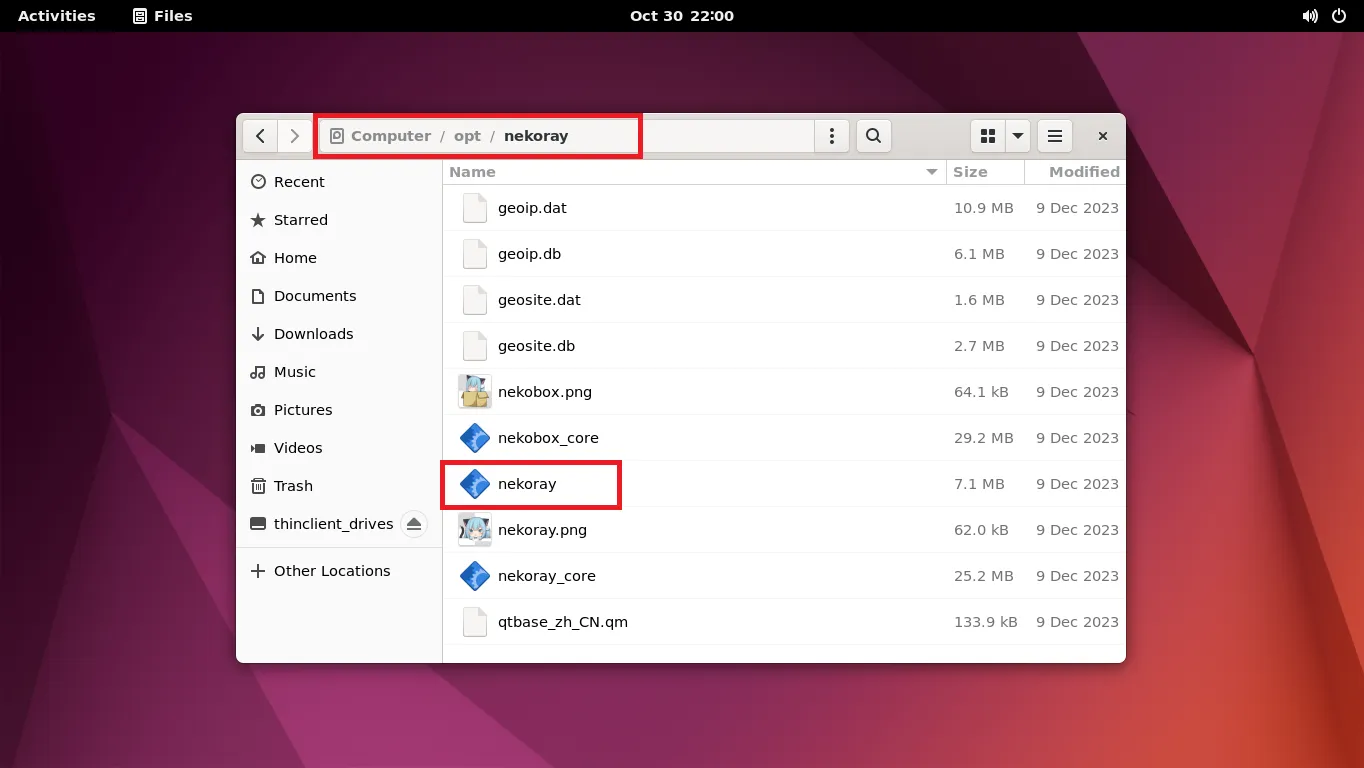Viewport: 1364px width, 768px height.
Task: Open Starred in the sidebar
Action: [339, 220]
